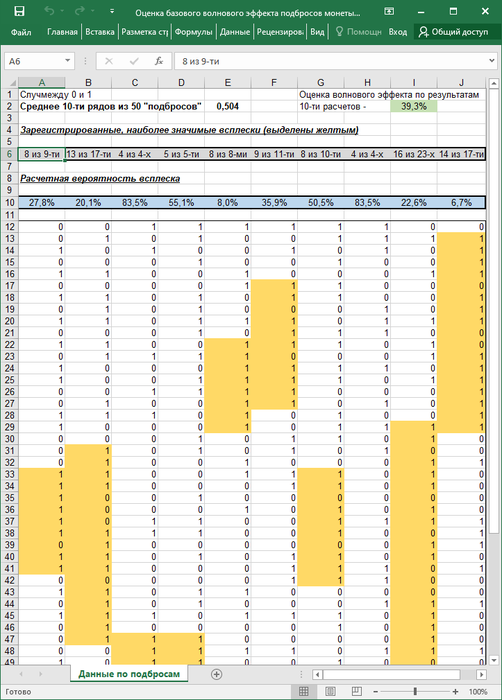Click the formula bar text field
Viewport: 502px width, 700px height.
point(331,61)
